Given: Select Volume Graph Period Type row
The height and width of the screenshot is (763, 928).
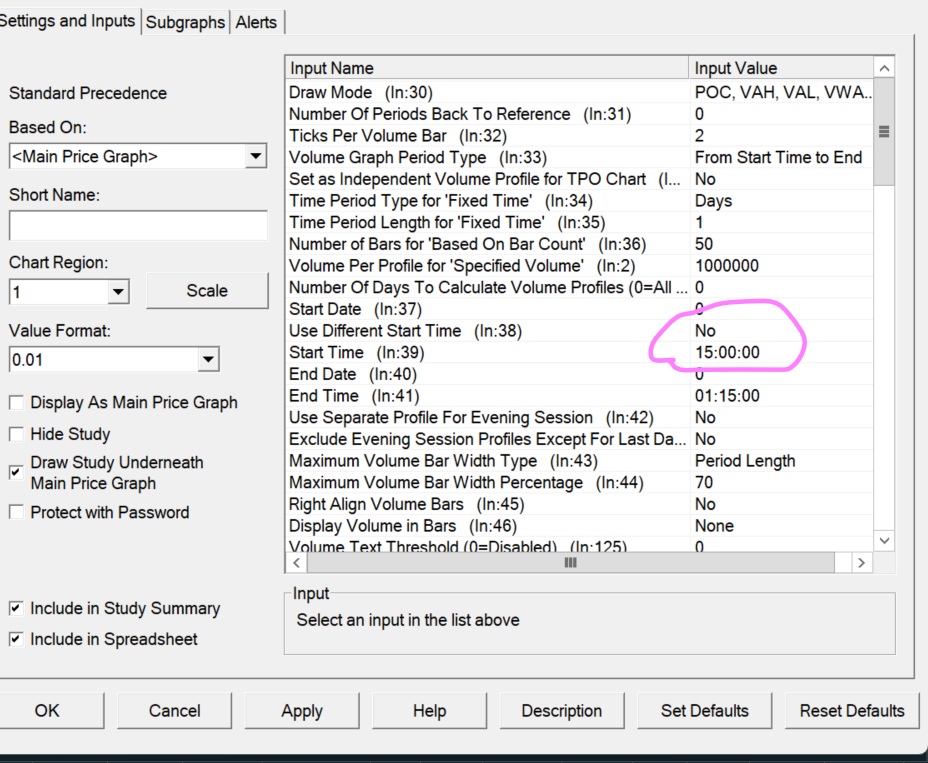Looking at the screenshot, I should [x=579, y=157].
